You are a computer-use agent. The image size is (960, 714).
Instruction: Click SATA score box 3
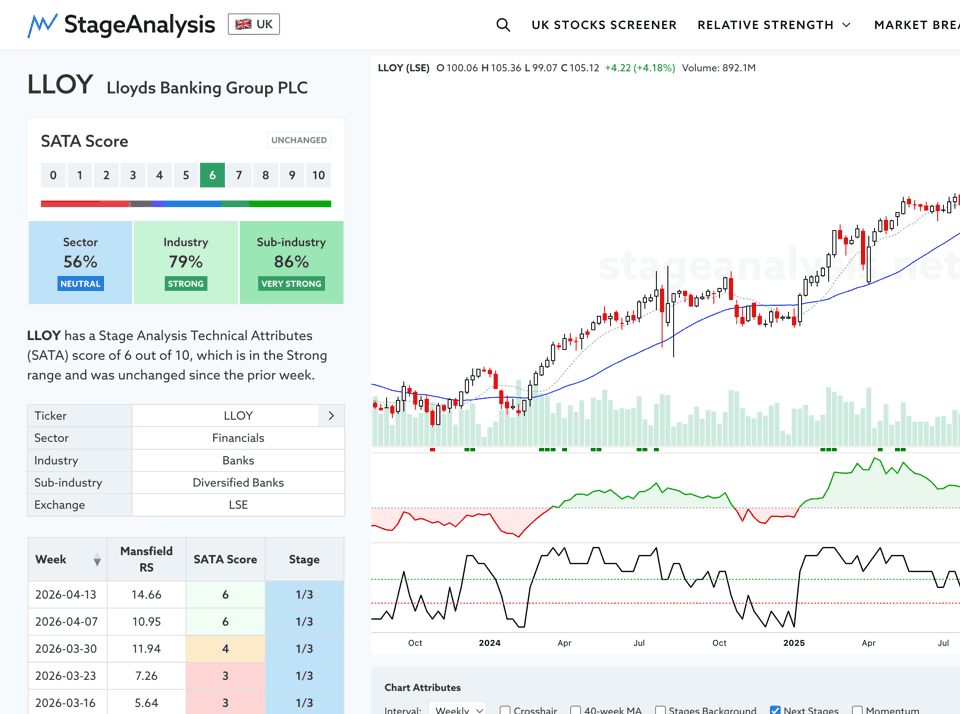[133, 175]
